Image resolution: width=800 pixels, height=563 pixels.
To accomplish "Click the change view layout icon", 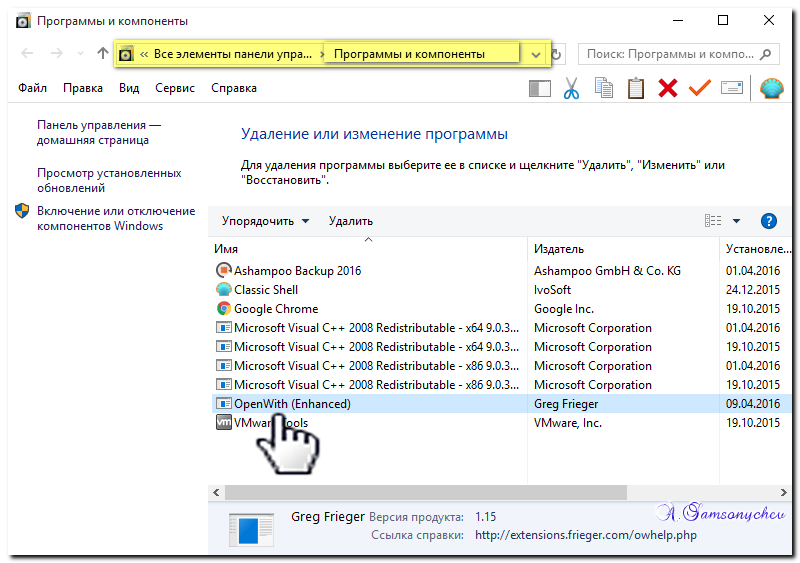I will 713,221.
